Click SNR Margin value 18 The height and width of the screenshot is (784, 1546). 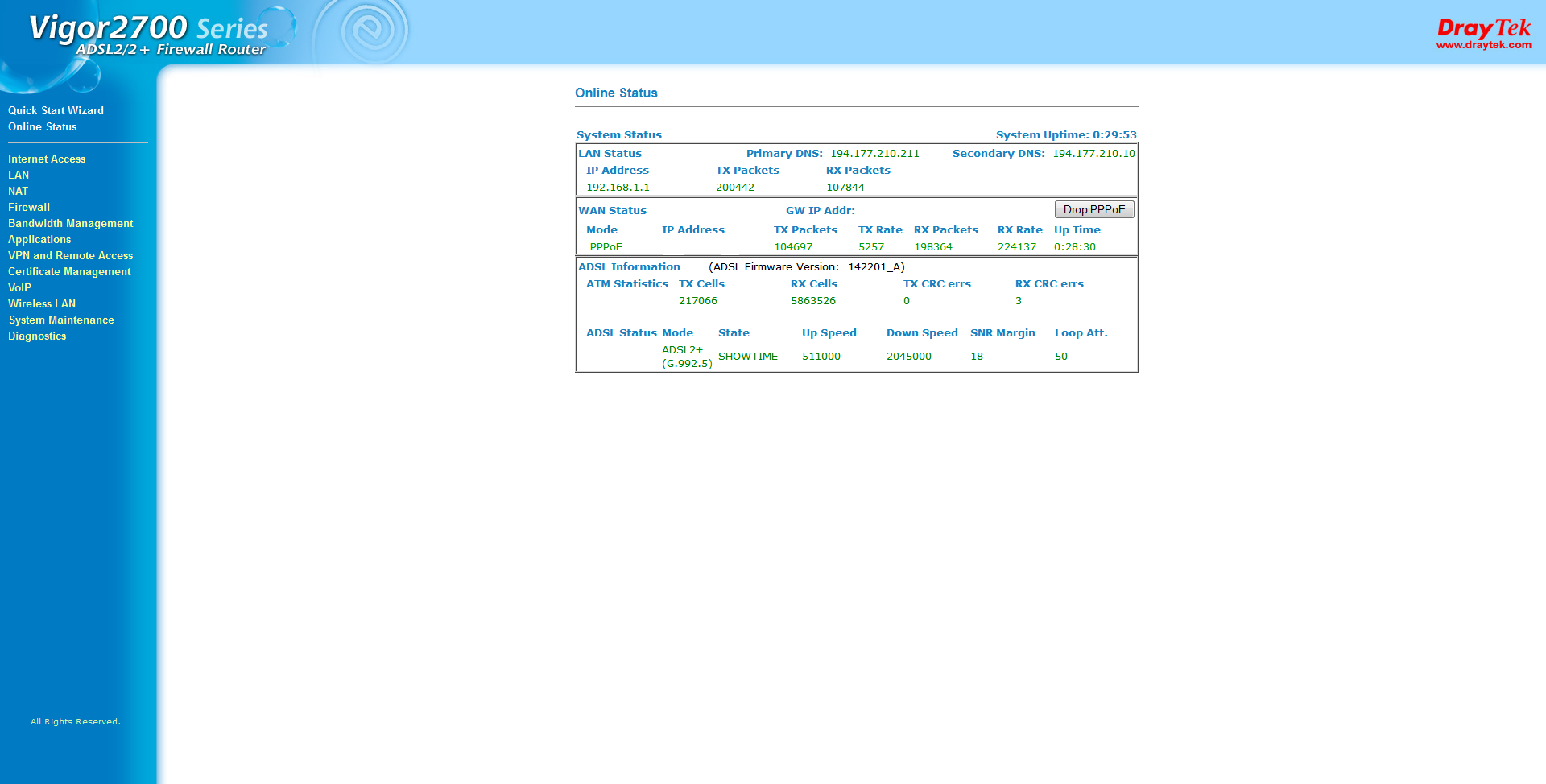[x=977, y=357]
